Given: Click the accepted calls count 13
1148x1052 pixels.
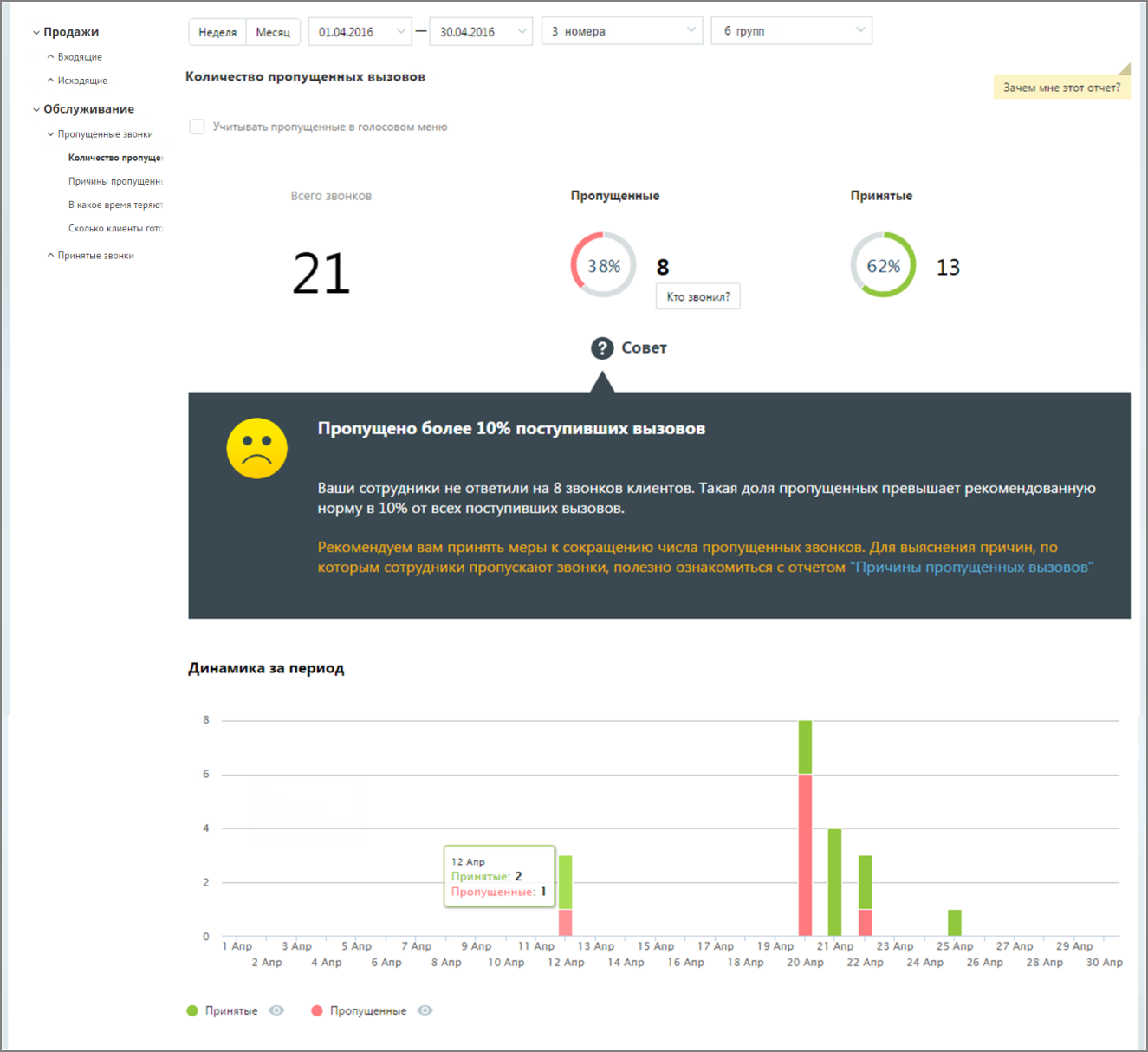Looking at the screenshot, I should pos(948,267).
